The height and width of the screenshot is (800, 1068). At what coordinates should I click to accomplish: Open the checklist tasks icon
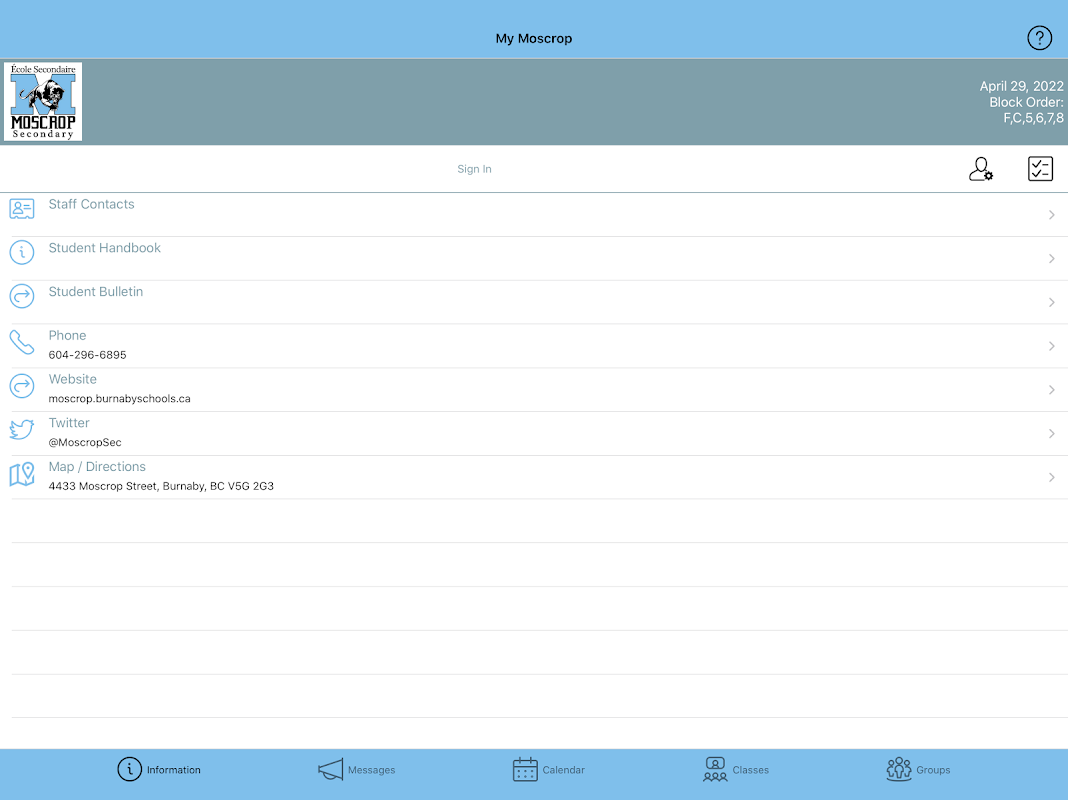pyautogui.click(x=1040, y=169)
